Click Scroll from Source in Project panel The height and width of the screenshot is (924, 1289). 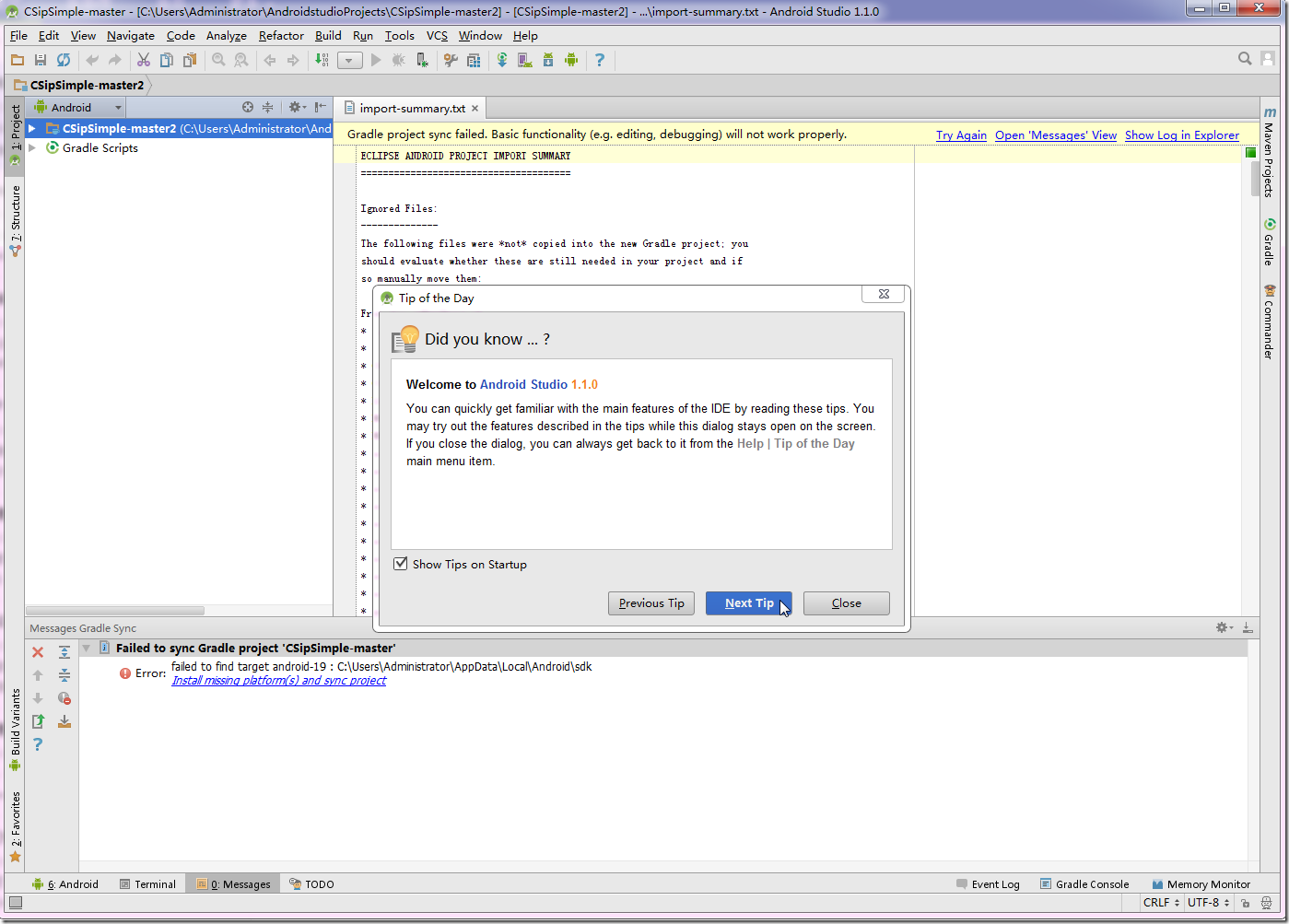point(248,107)
